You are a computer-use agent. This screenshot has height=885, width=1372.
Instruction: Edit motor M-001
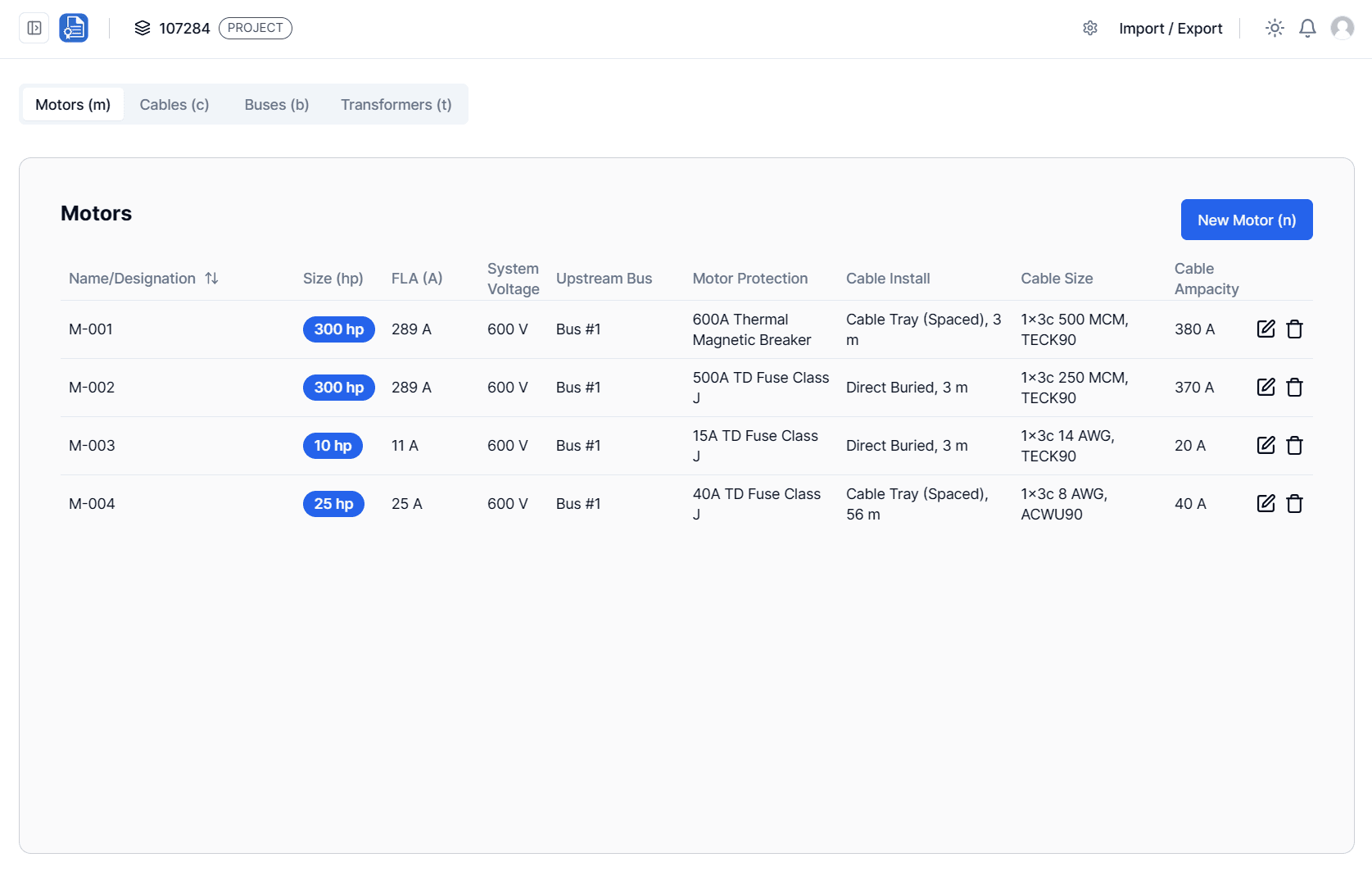tap(1266, 329)
